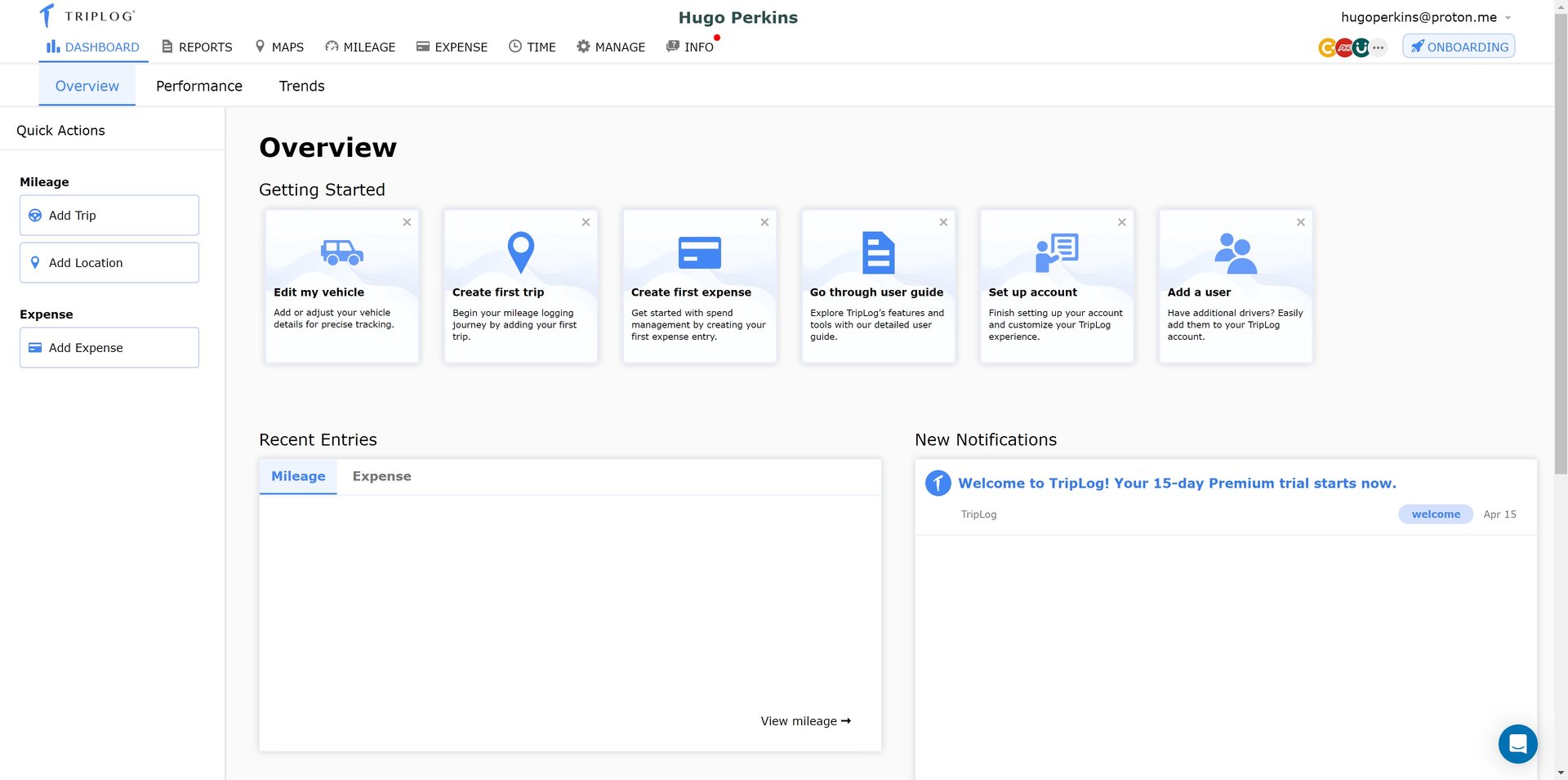Open the Create first expense card title
Image resolution: width=1568 pixels, height=780 pixels.
(x=691, y=292)
